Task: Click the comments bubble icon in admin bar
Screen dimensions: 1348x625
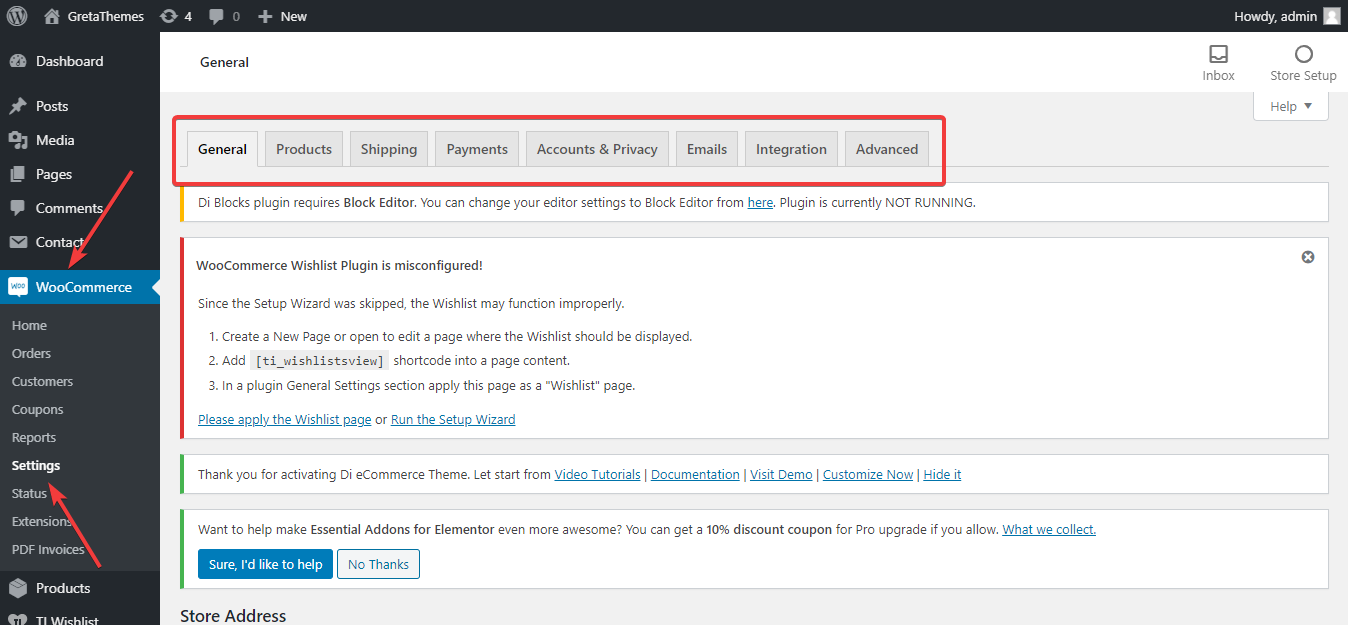Action: [x=215, y=16]
